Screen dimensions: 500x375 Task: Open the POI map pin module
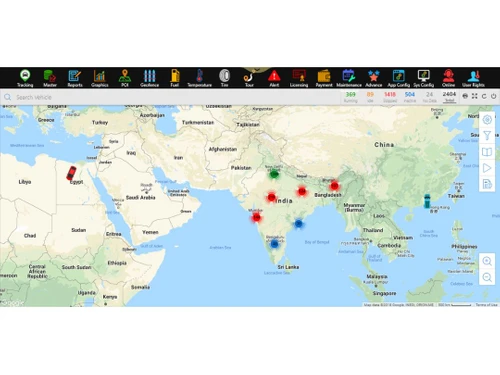125,78
